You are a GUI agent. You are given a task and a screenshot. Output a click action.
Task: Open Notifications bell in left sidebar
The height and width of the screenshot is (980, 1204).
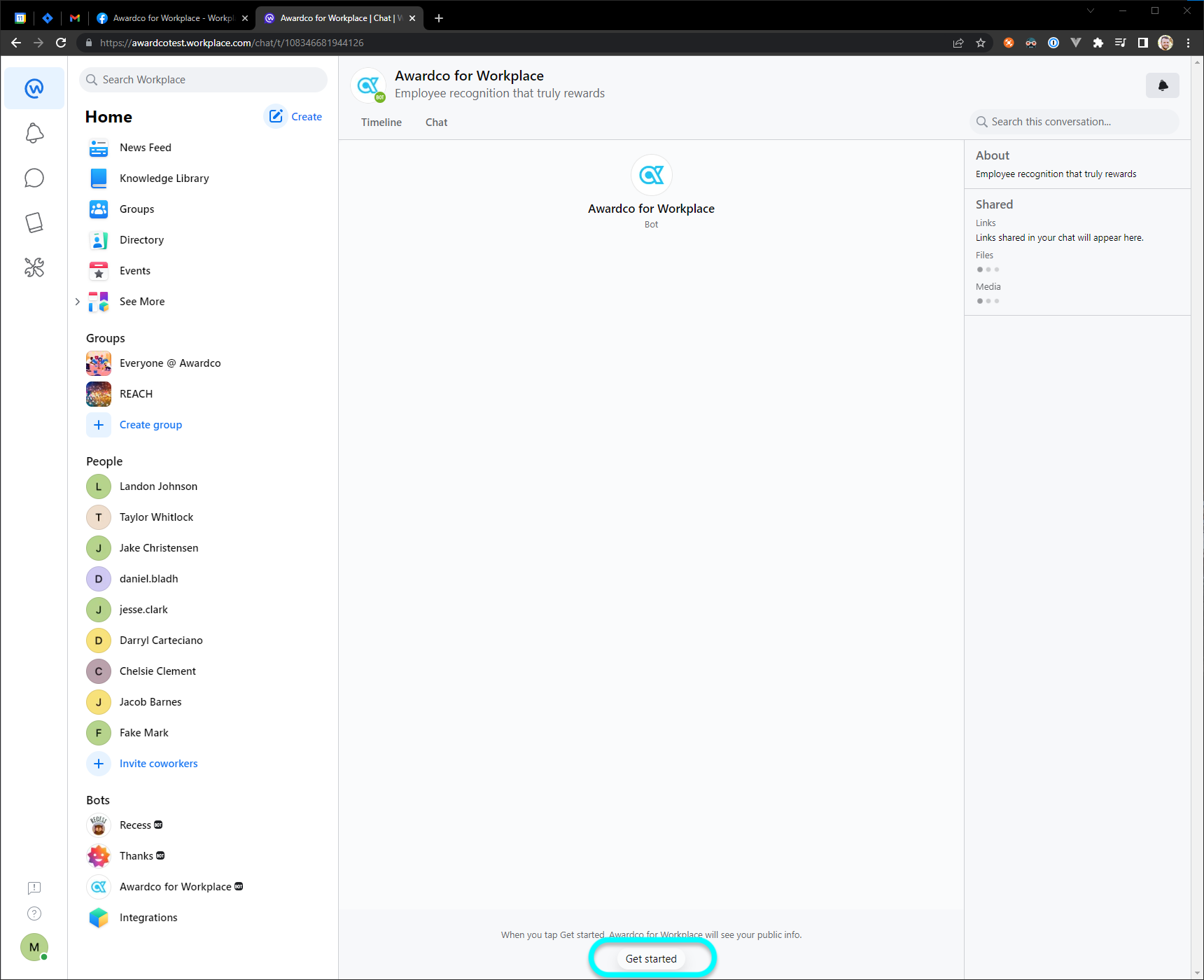pyautogui.click(x=34, y=133)
